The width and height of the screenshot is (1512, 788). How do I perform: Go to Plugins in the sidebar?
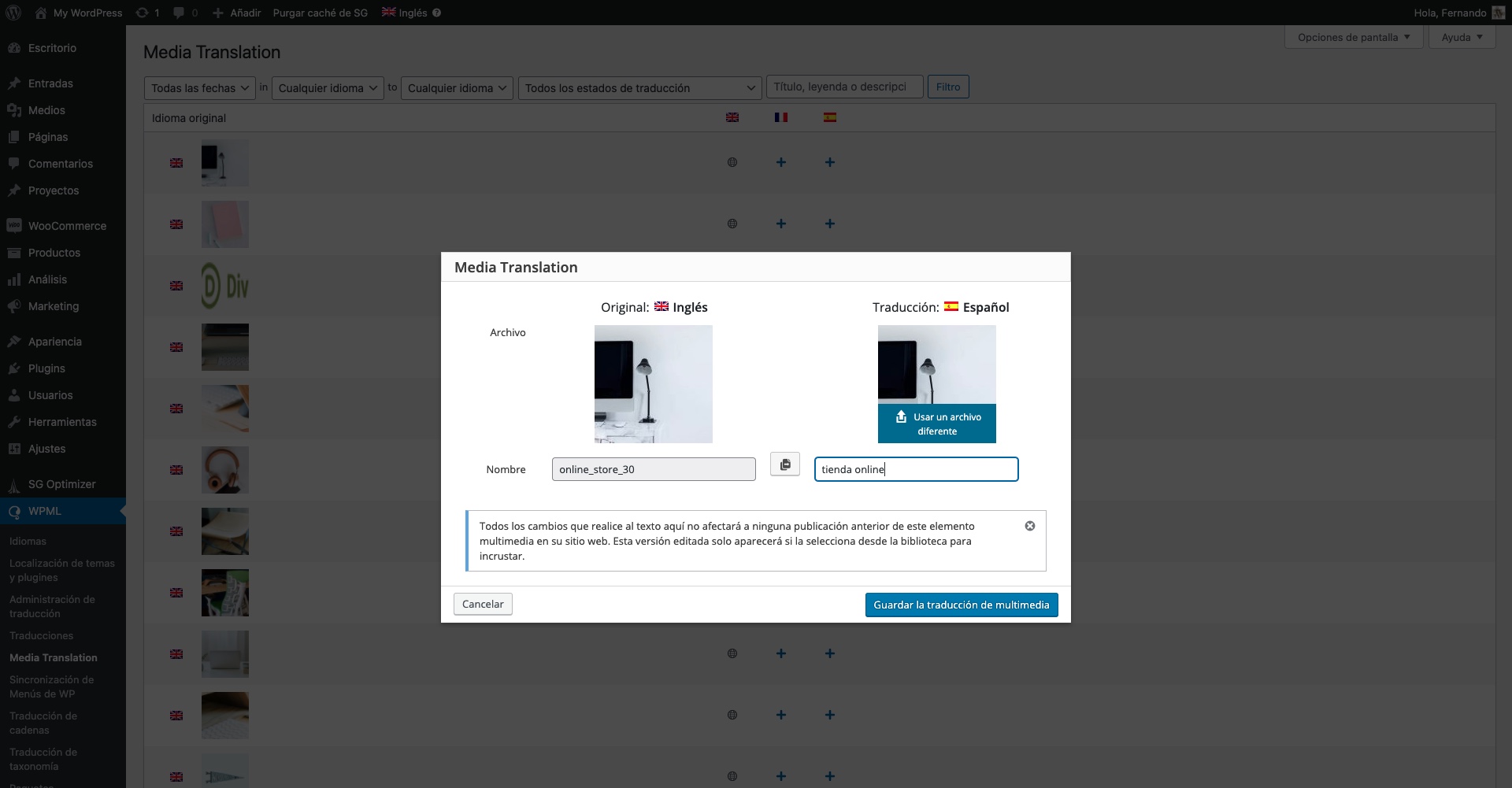click(46, 368)
